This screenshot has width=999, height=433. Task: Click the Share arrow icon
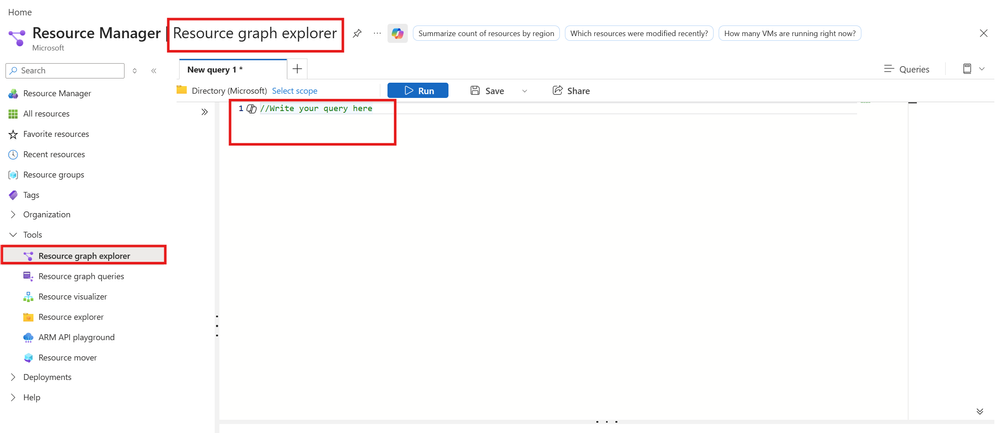pos(557,90)
